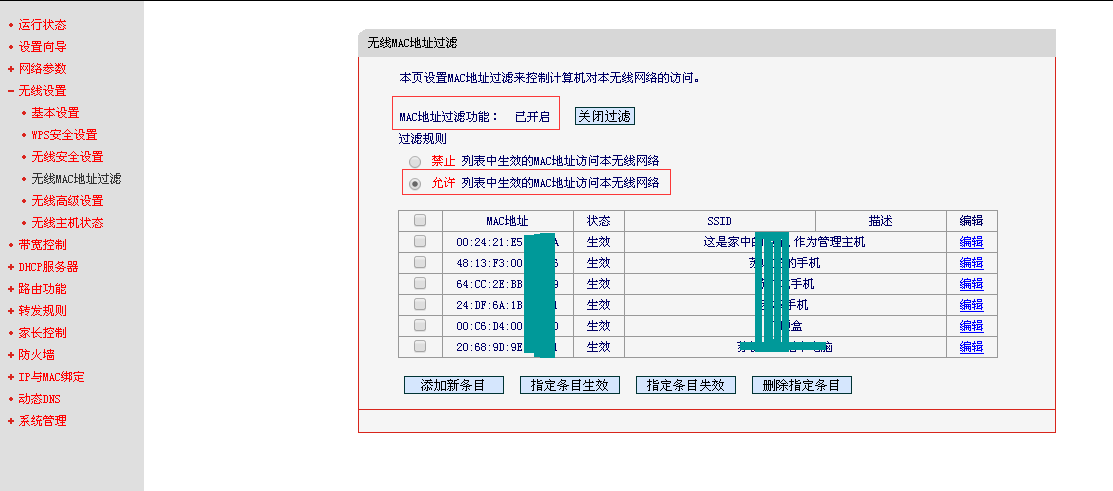Select the 允许 filter rule radio button
Image resolution: width=1113 pixels, height=491 pixels.
pos(415,184)
